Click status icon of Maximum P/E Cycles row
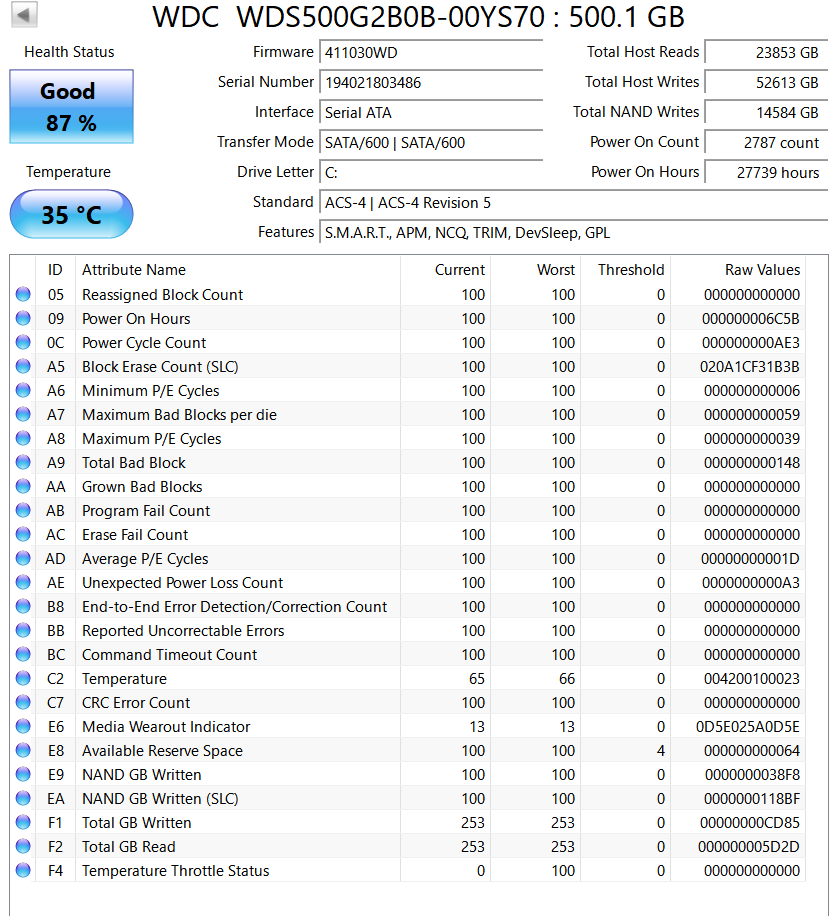 23,438
